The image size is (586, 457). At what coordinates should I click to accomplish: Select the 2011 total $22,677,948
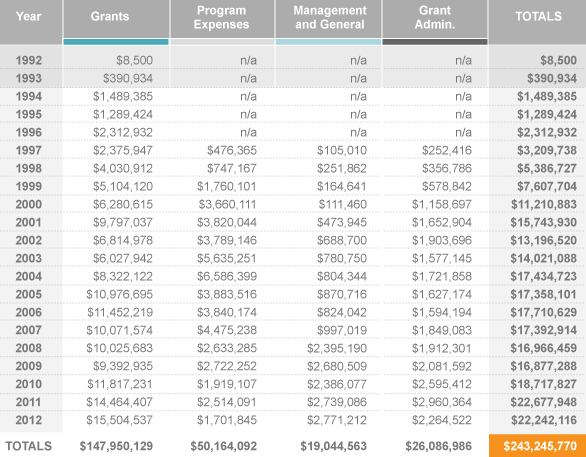(544, 402)
